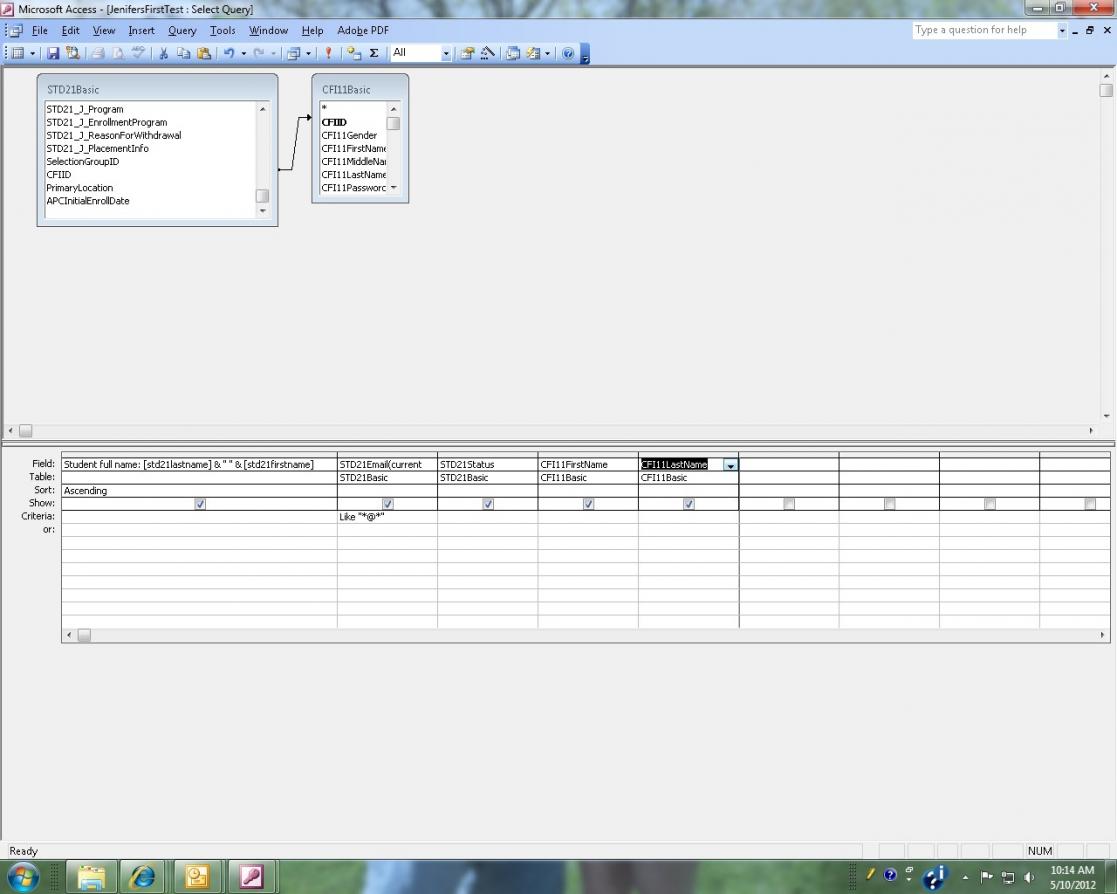The width and height of the screenshot is (1117, 894).
Task: Click the Microsoft Access taskbar button
Action: coord(251,877)
